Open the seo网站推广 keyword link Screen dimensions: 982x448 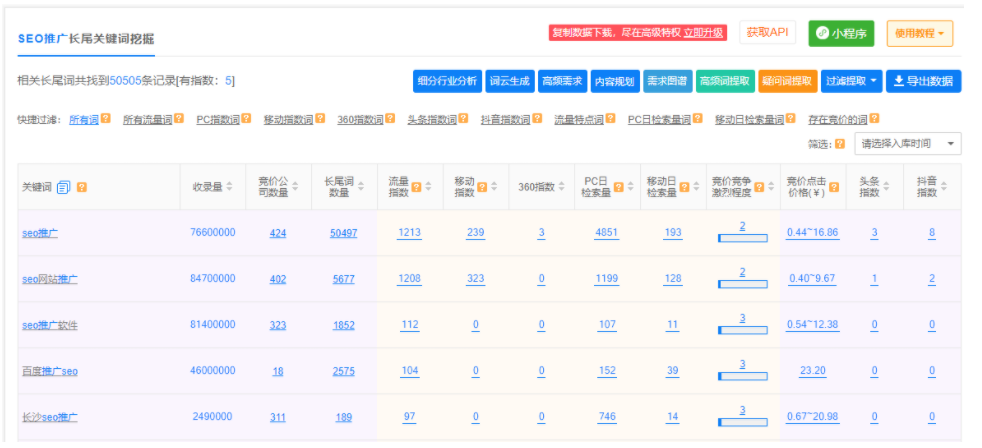tap(50, 279)
